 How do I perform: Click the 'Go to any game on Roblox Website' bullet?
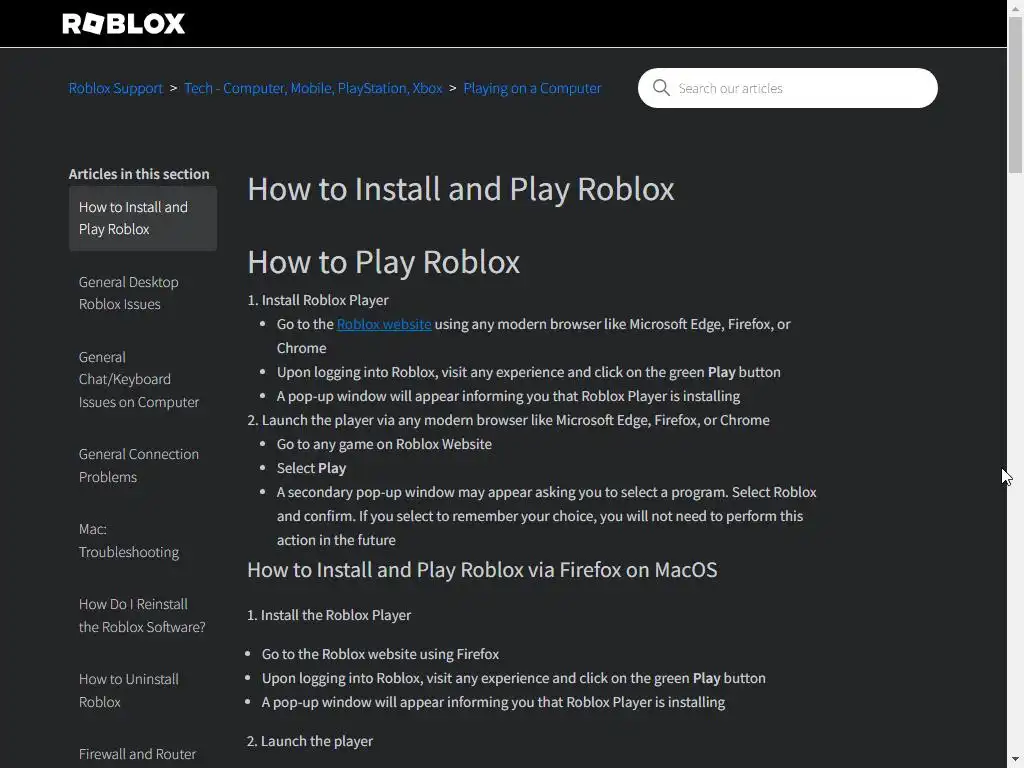point(384,444)
